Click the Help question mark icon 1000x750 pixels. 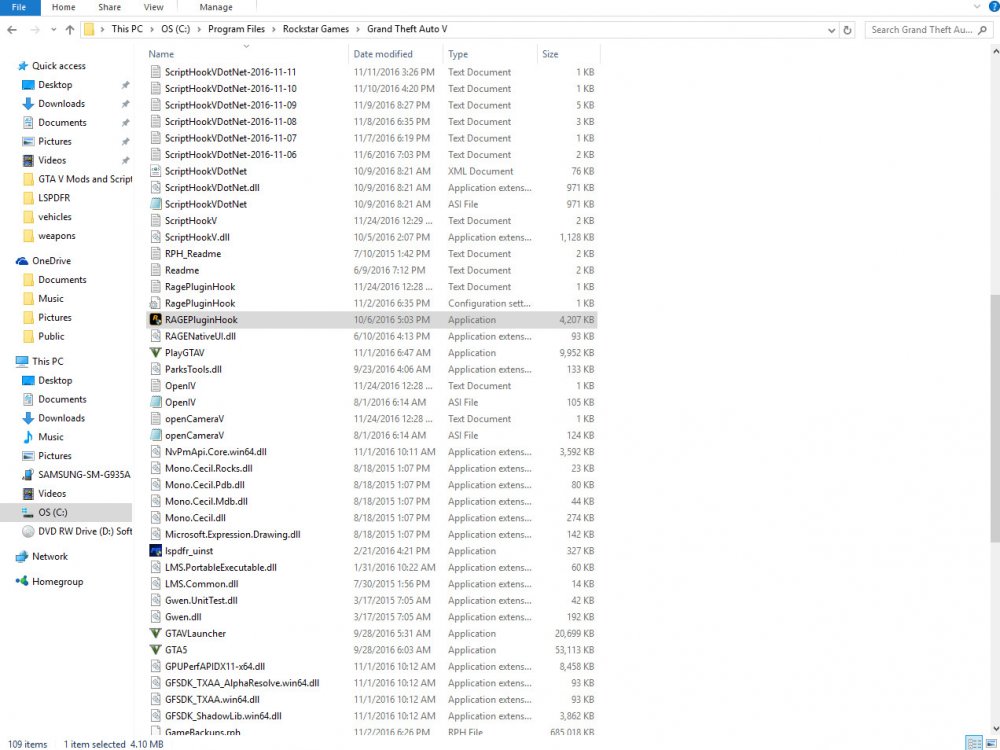click(994, 6)
